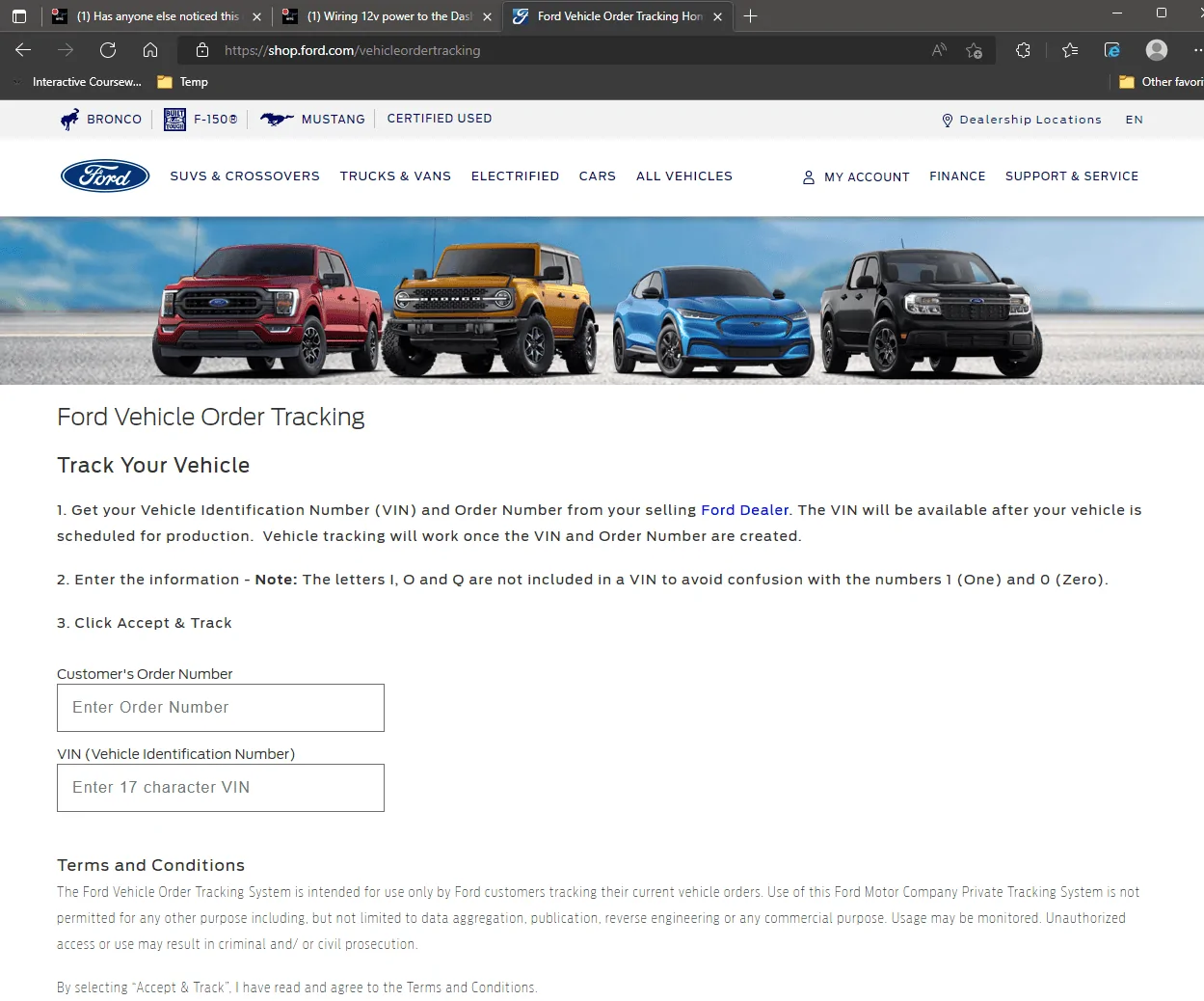Open Cars menu
Viewport: 1204px width, 1001px height.
point(598,176)
